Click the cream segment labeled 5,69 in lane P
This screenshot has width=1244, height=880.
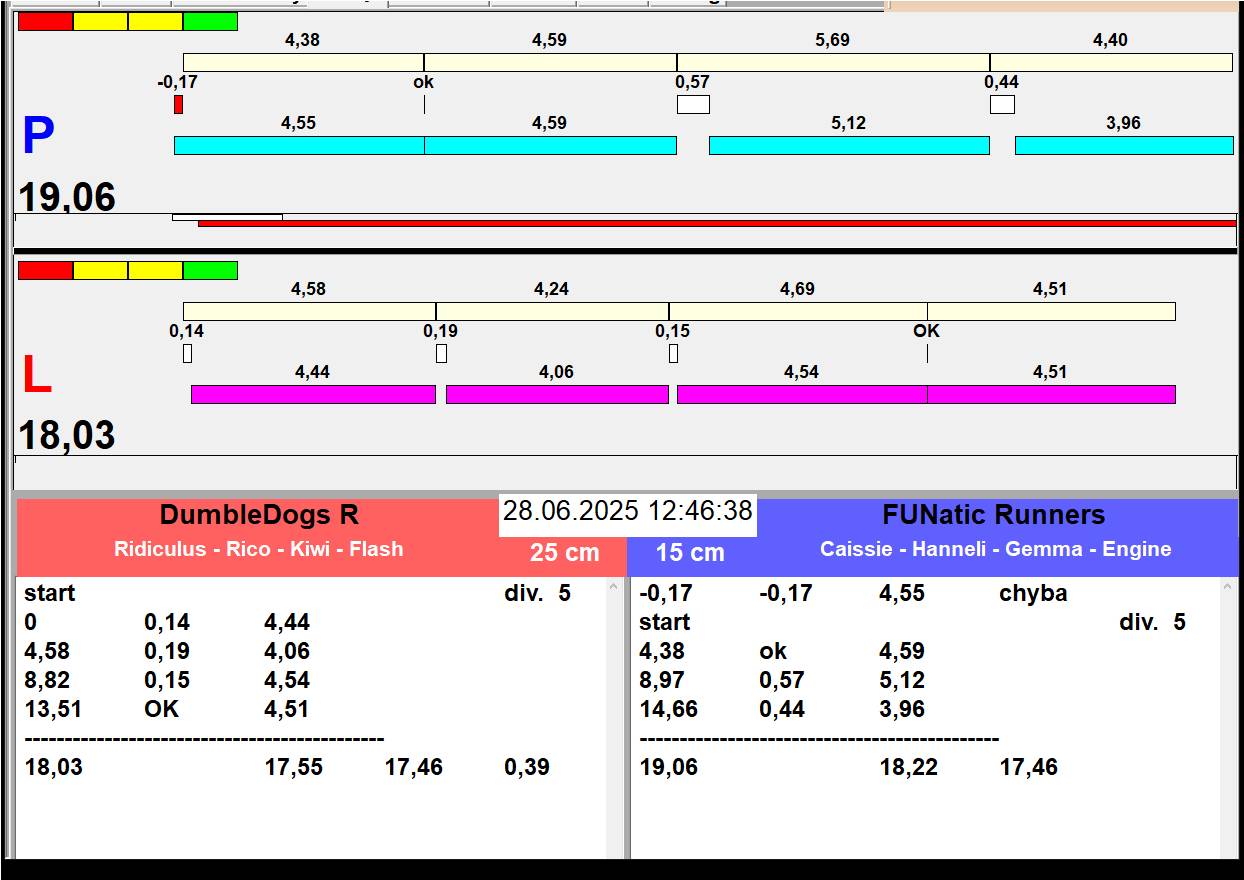(x=832, y=62)
